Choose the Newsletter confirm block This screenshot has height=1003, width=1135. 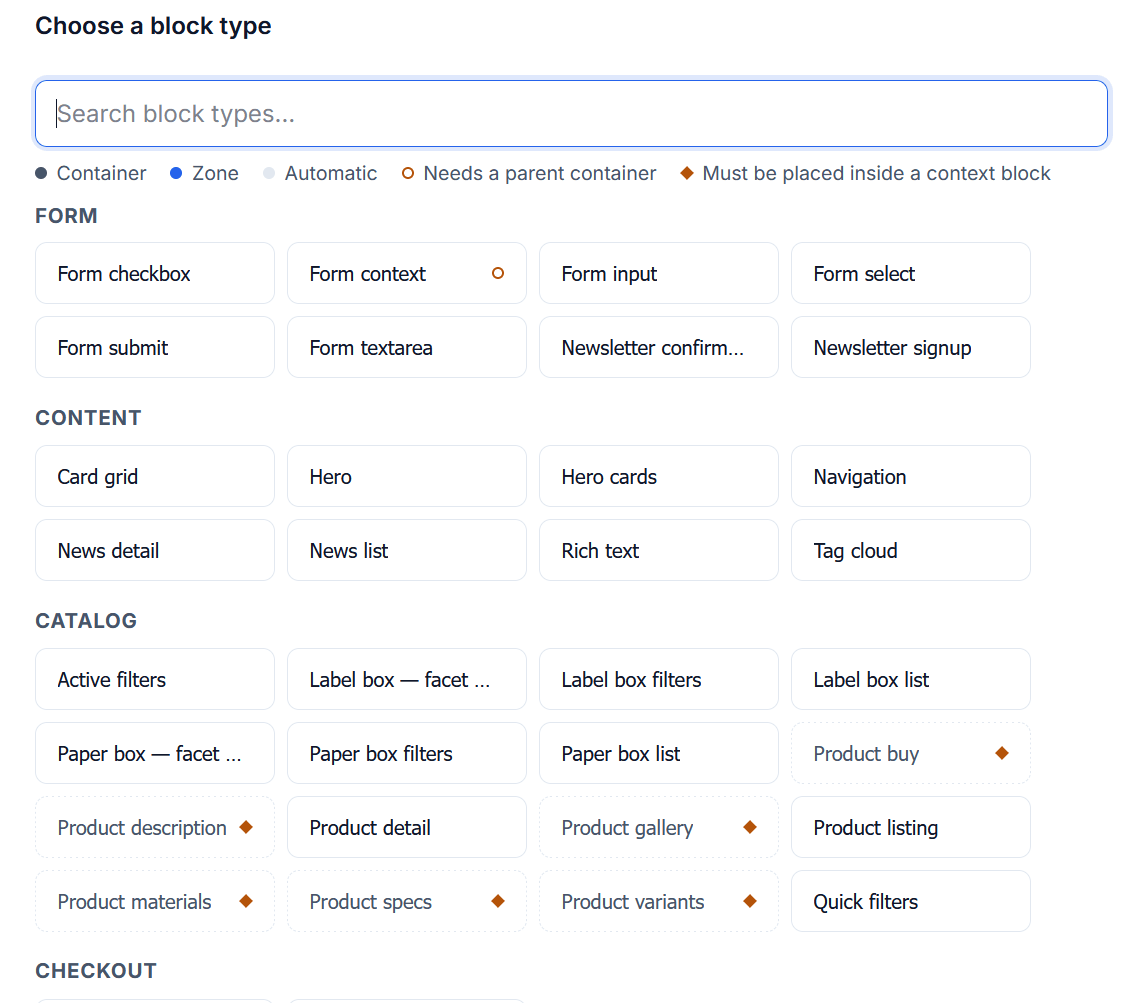coord(659,347)
